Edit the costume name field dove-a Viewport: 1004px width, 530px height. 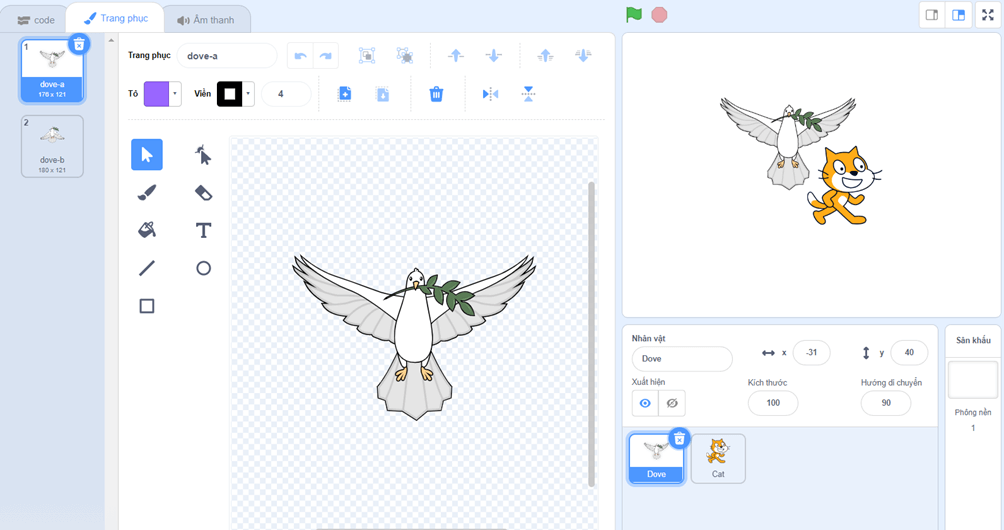point(227,56)
